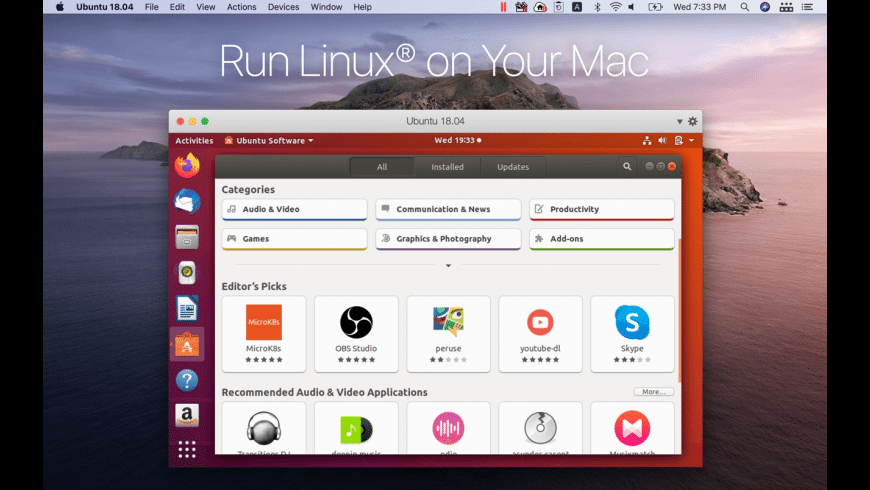Expand the categories list arrow
Viewport: 870px width, 490px height.
[x=448, y=266]
